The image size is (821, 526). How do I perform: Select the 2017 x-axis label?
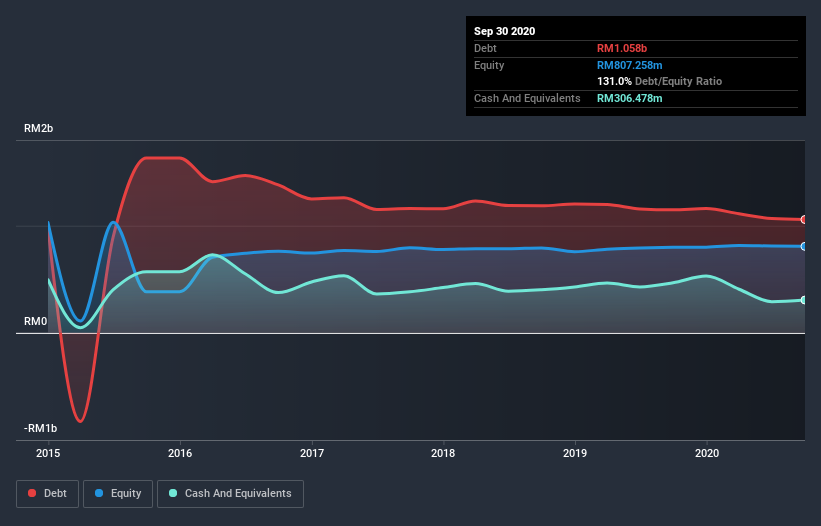pos(312,453)
